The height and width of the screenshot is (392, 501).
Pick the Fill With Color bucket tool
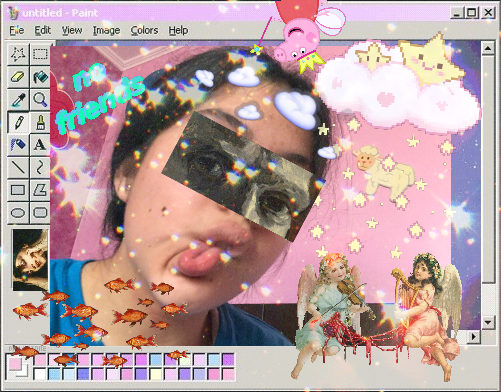click(x=40, y=77)
